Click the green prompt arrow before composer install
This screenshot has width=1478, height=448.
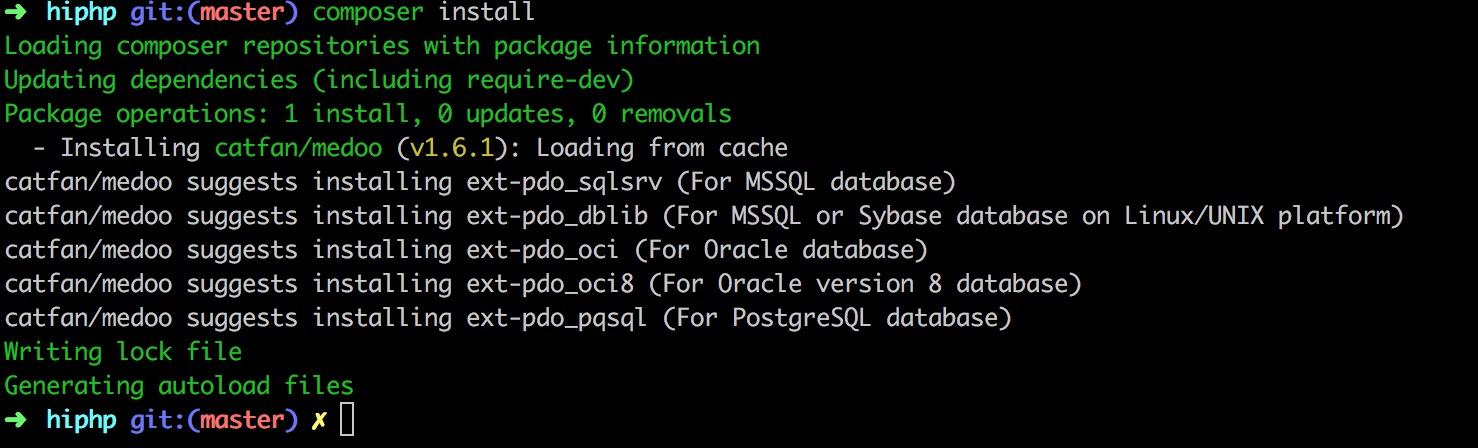pyautogui.click(x=18, y=13)
